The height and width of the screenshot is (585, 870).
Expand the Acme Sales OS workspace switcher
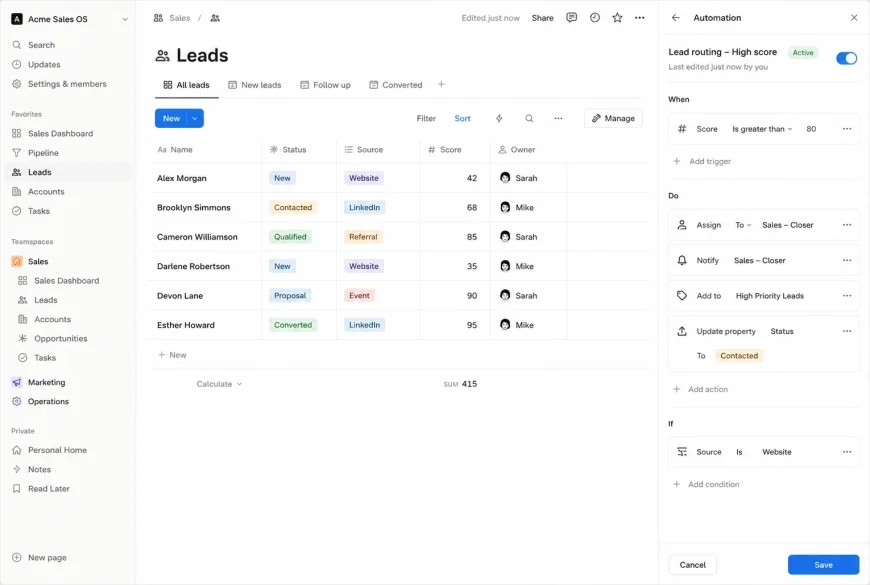coord(125,19)
